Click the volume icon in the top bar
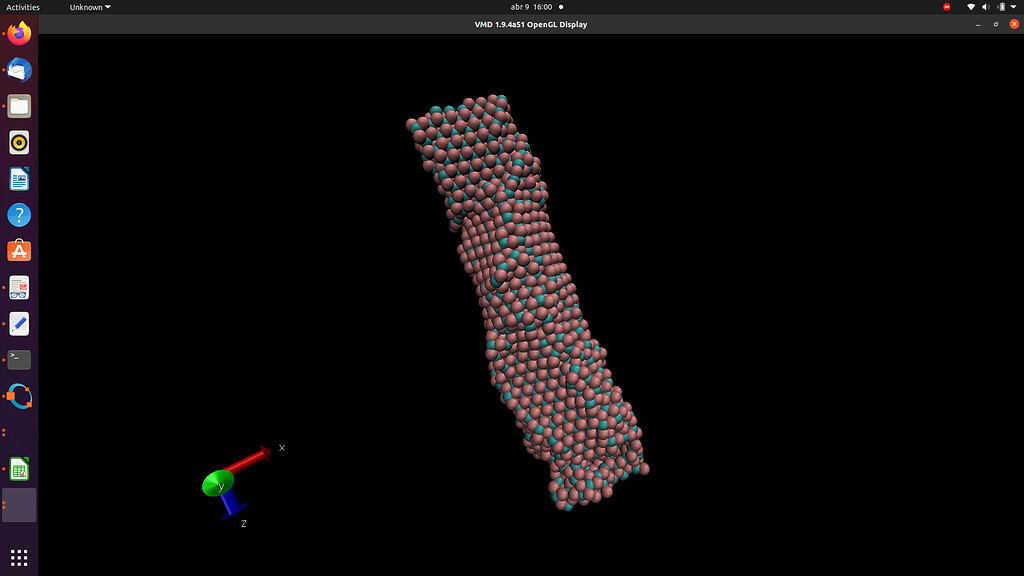This screenshot has height=576, width=1024. click(986, 7)
